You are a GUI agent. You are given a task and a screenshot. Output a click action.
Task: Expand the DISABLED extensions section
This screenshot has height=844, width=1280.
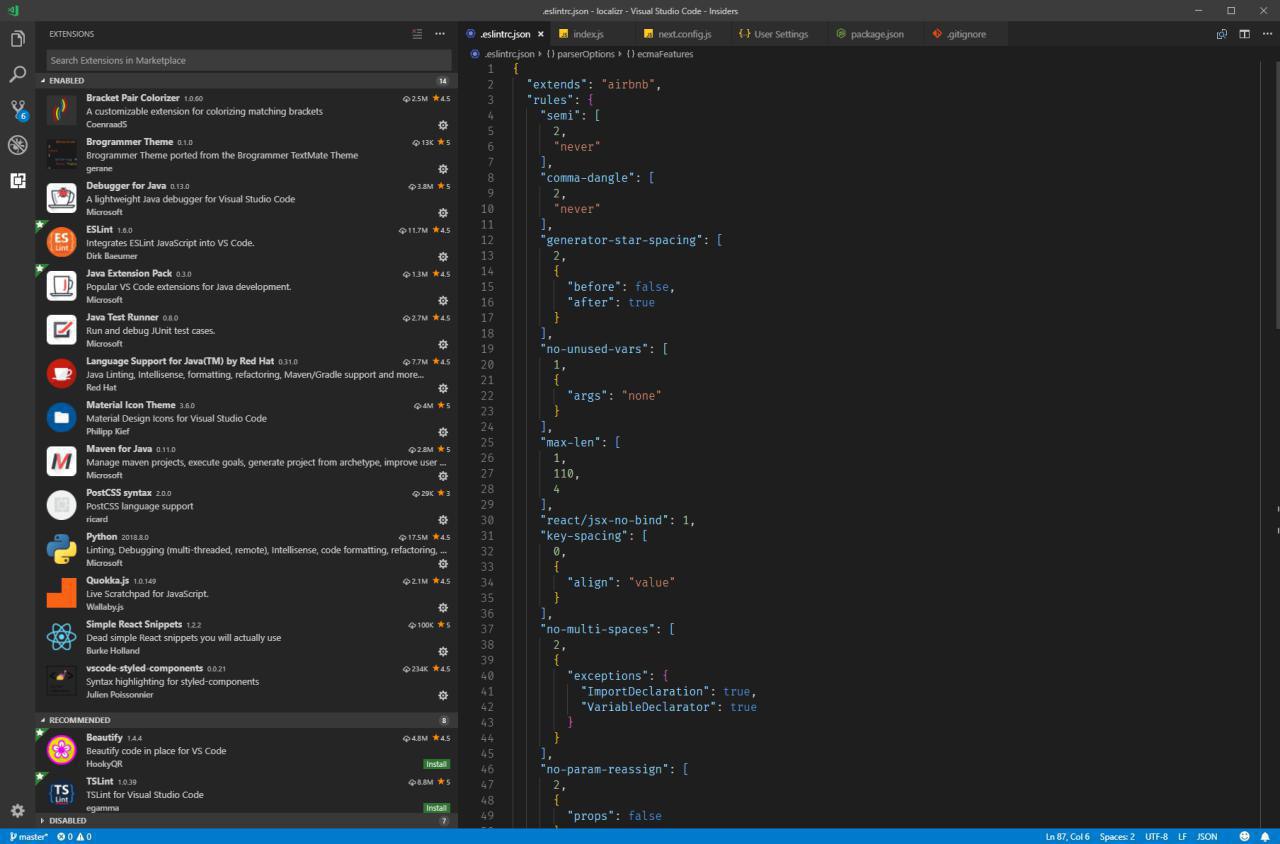point(246,820)
